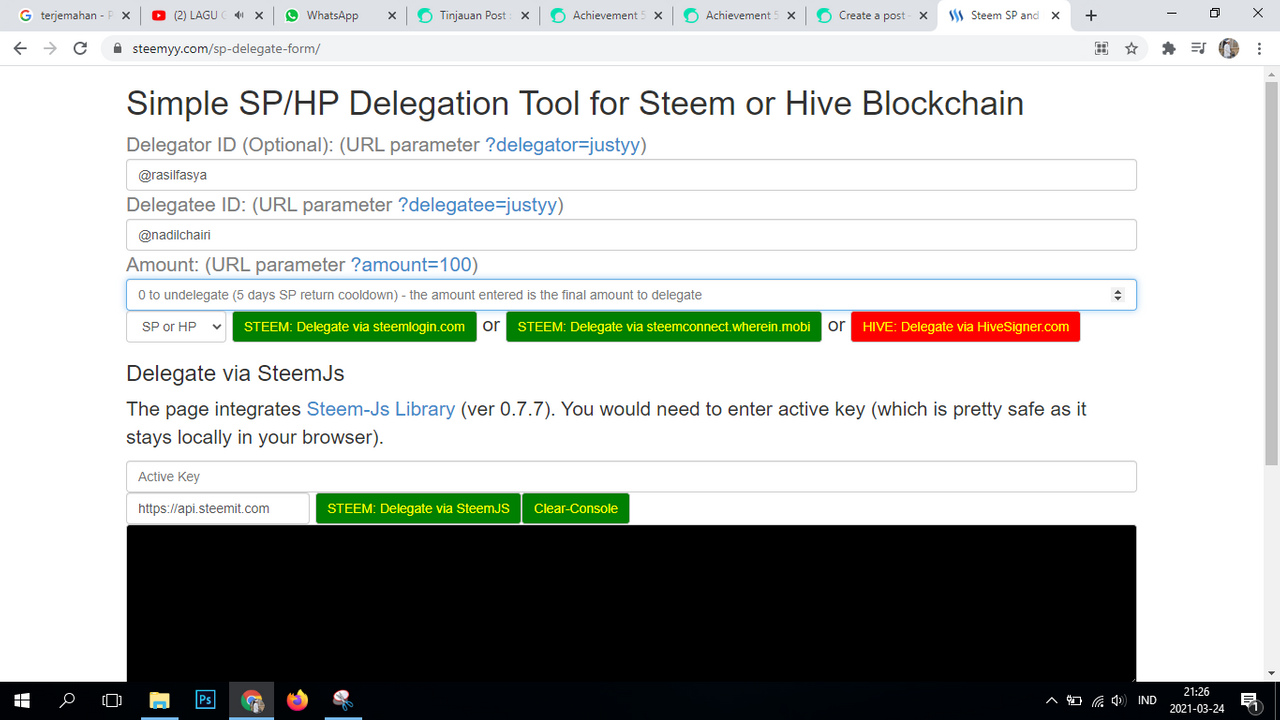1280x720 pixels.
Task: Switch to the LAGU YouTube tab
Action: [205, 16]
